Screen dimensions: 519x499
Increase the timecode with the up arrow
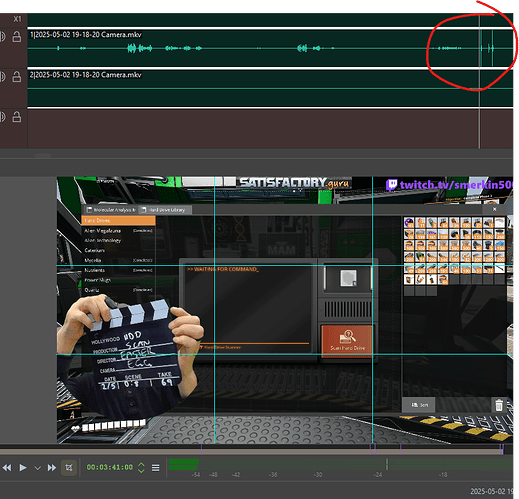[141, 464]
